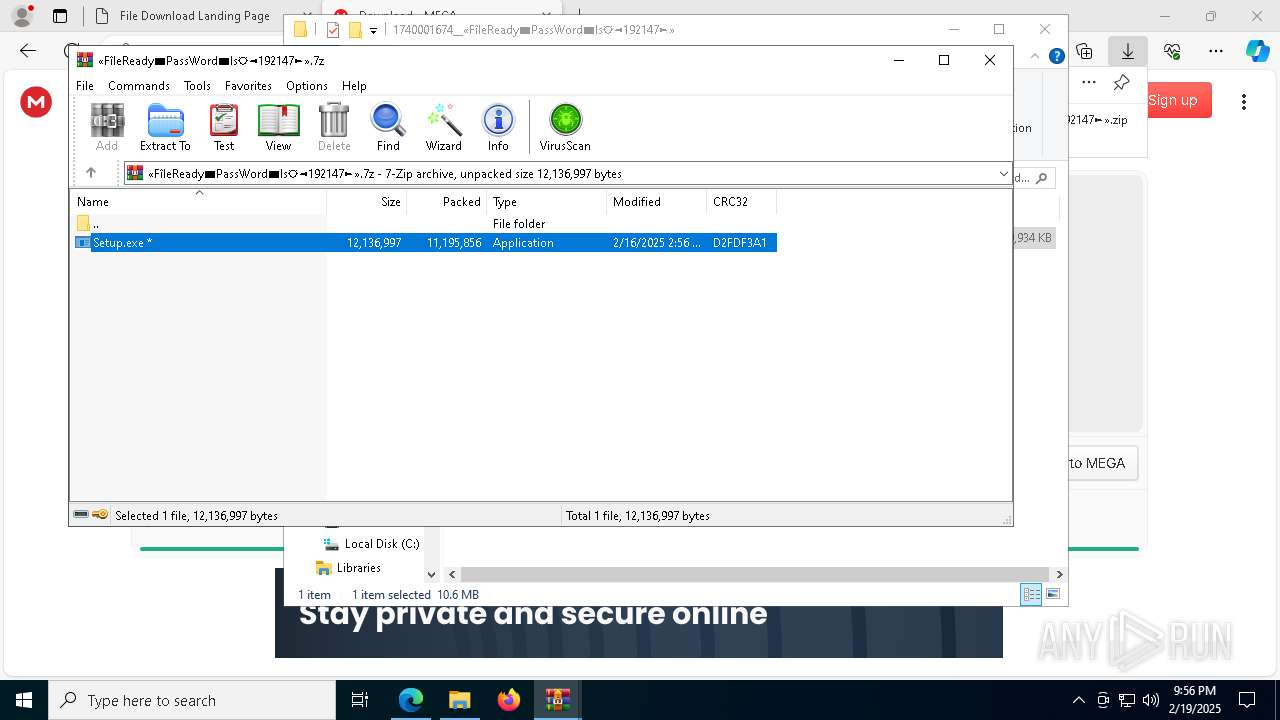Screen dimensions: 1280x720
Task: Show archive Info
Action: pos(498,127)
